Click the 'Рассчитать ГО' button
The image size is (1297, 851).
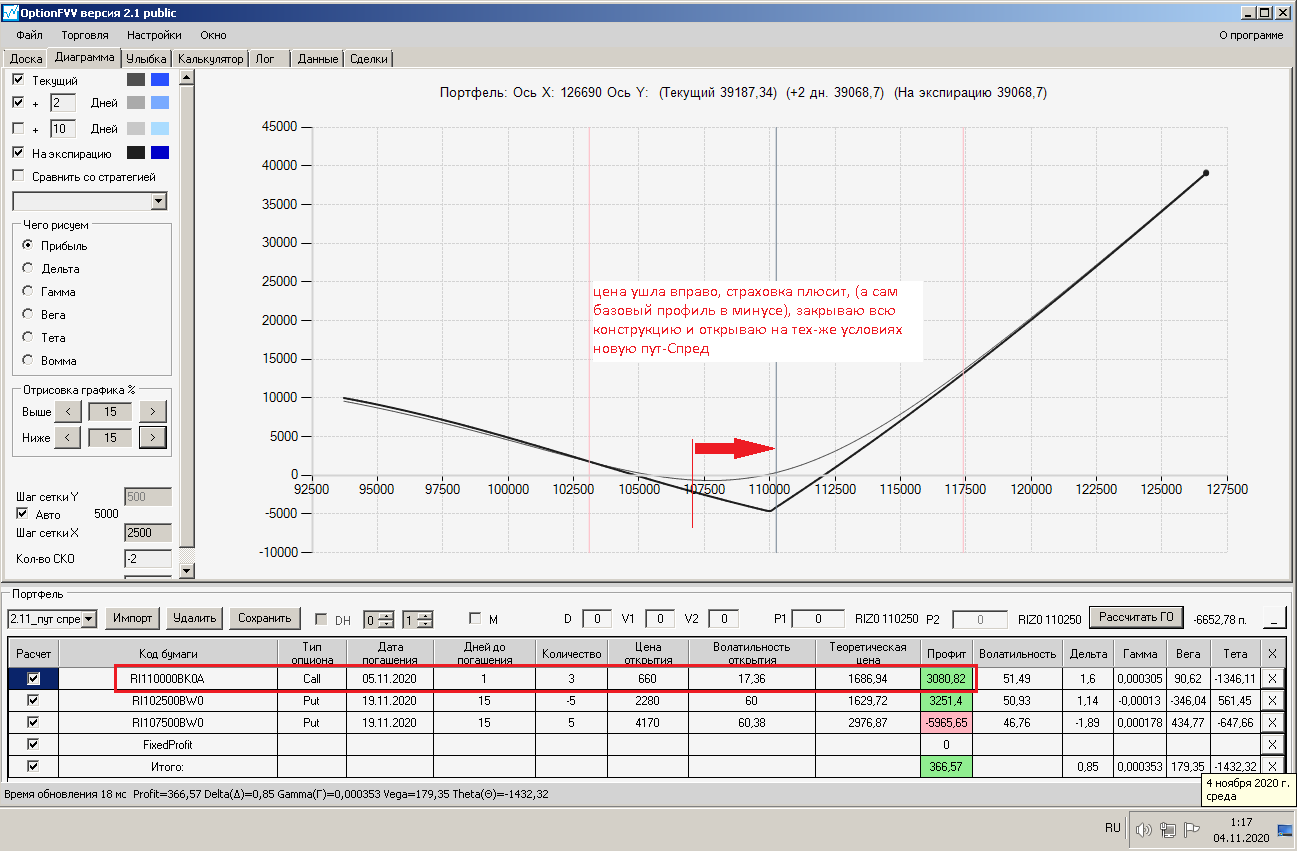[1137, 617]
